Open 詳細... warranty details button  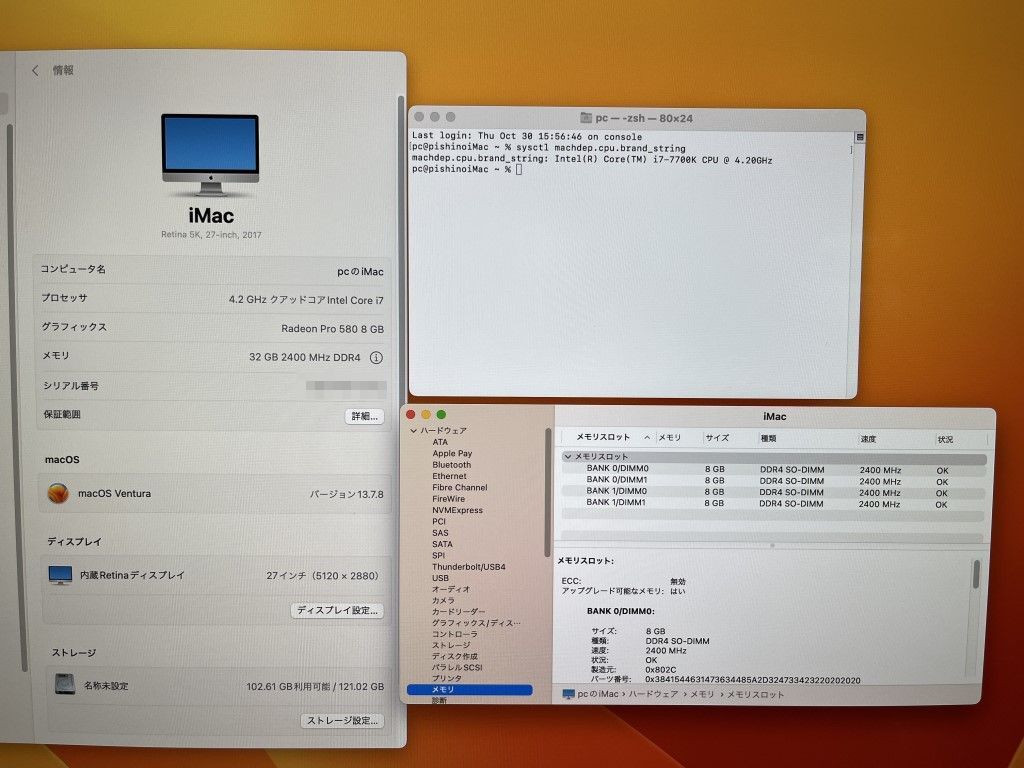364,416
